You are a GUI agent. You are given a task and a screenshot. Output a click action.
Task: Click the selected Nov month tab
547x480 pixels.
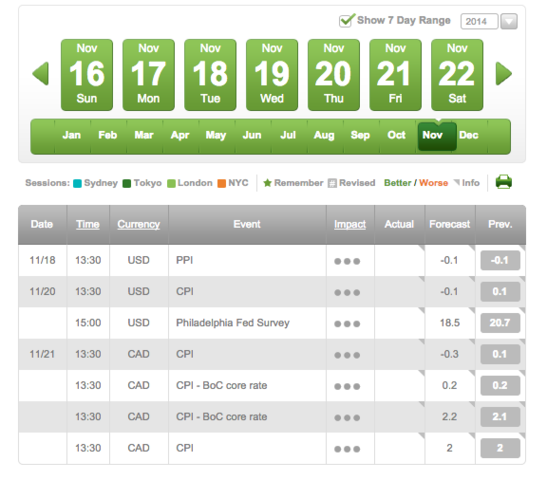click(x=437, y=136)
